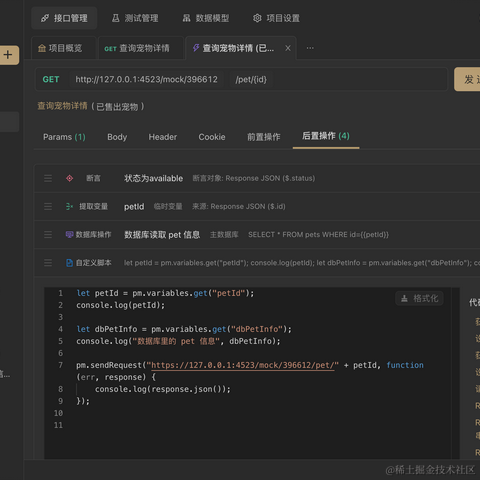
Task: Collapse the 自定义脚本 script row summary
Action: (257, 263)
